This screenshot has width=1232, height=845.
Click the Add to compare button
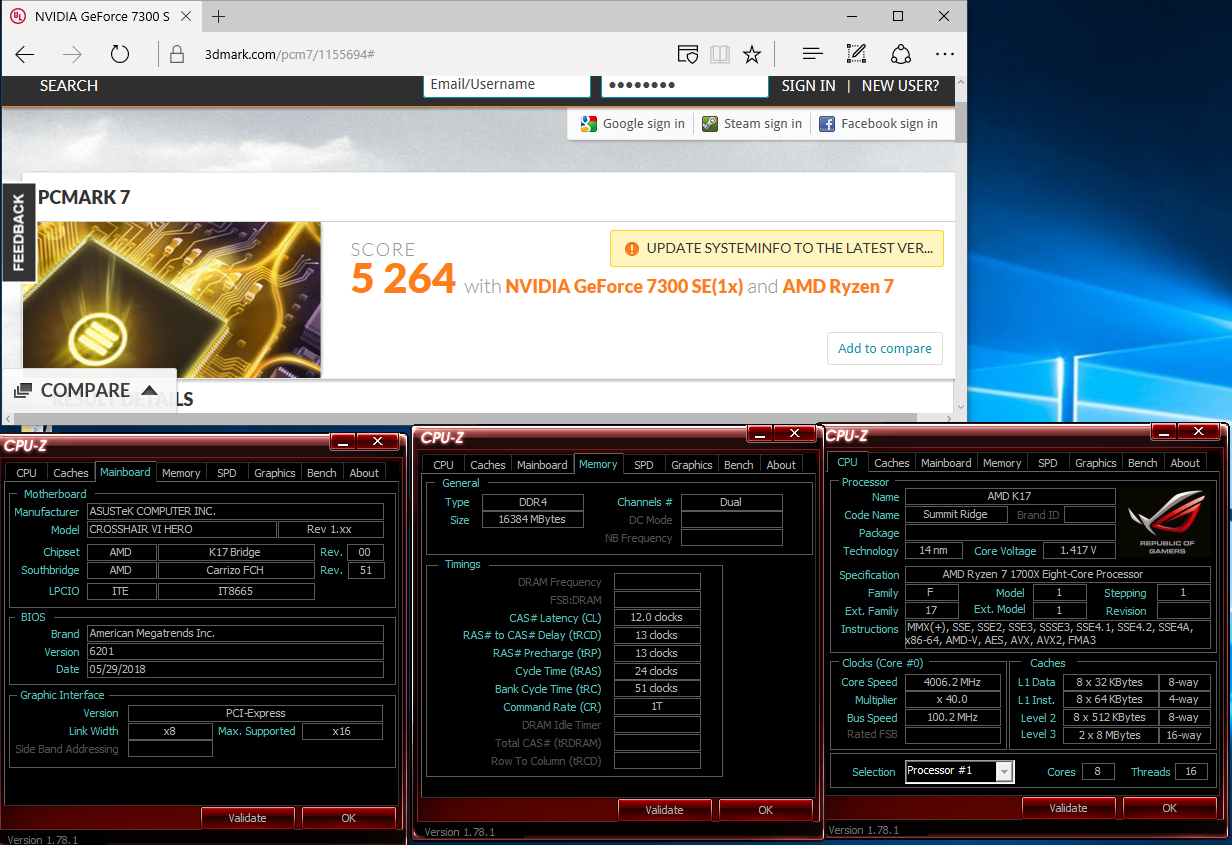[885, 348]
